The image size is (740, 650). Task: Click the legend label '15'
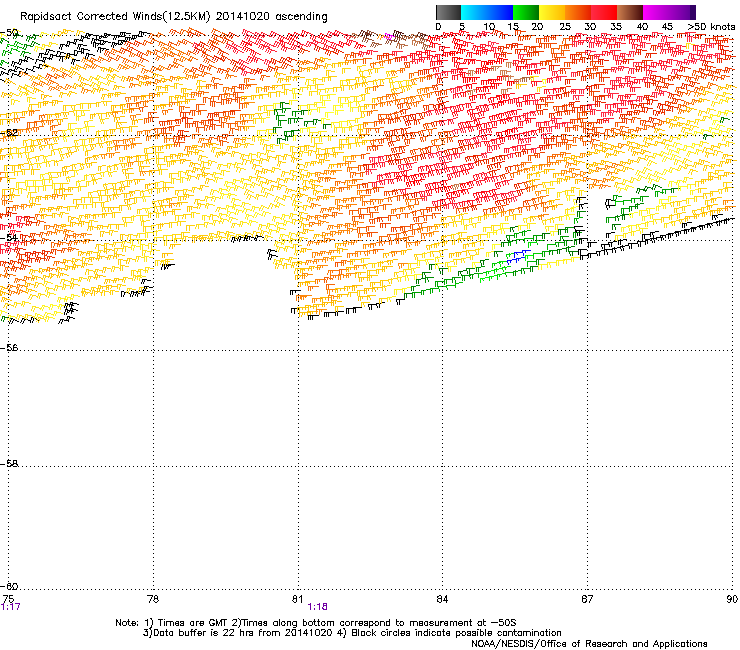click(513, 27)
